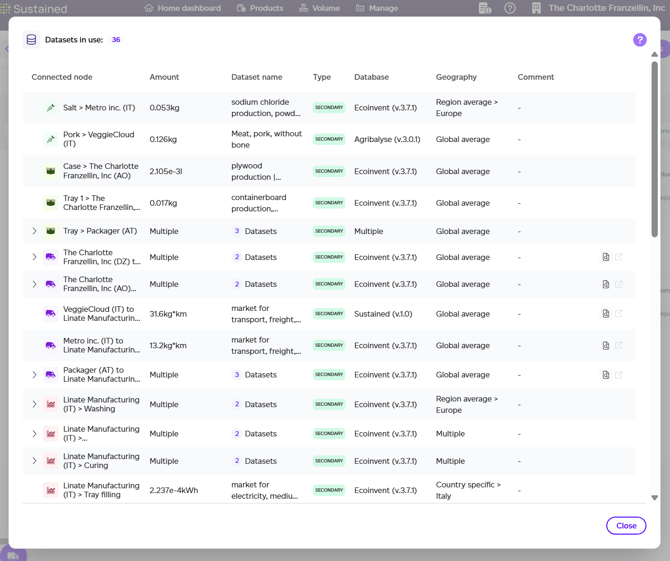Expand Linate Manufacturing (IT) > Washing row
This screenshot has height=561, width=670.
[34, 404]
